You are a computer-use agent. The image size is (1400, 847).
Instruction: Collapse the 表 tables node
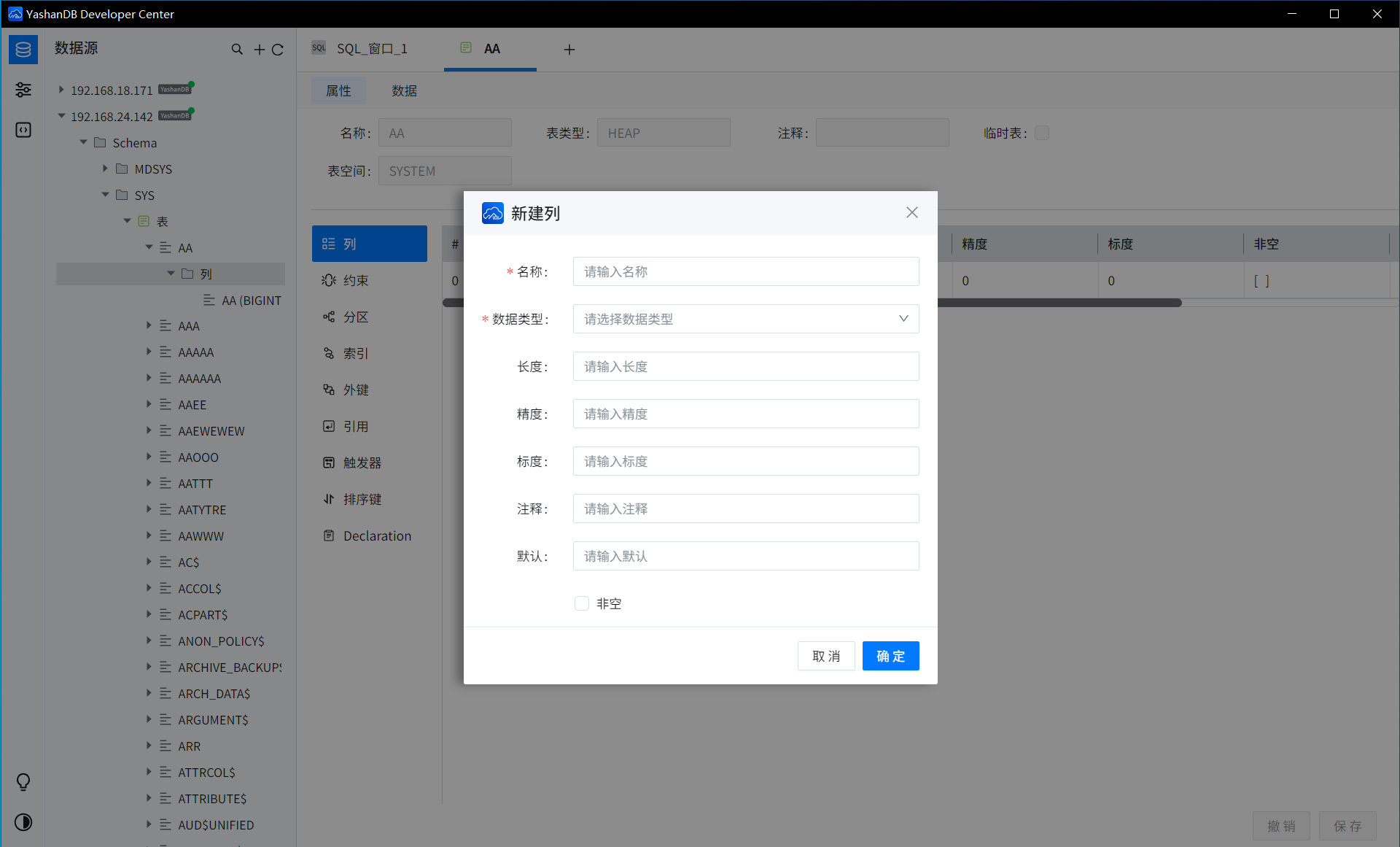pos(127,221)
